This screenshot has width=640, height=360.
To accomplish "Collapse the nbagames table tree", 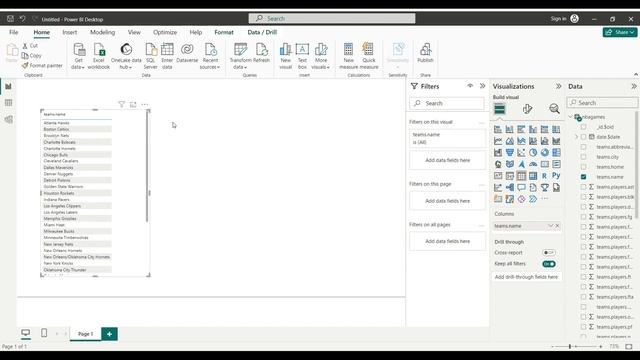I will [571, 117].
